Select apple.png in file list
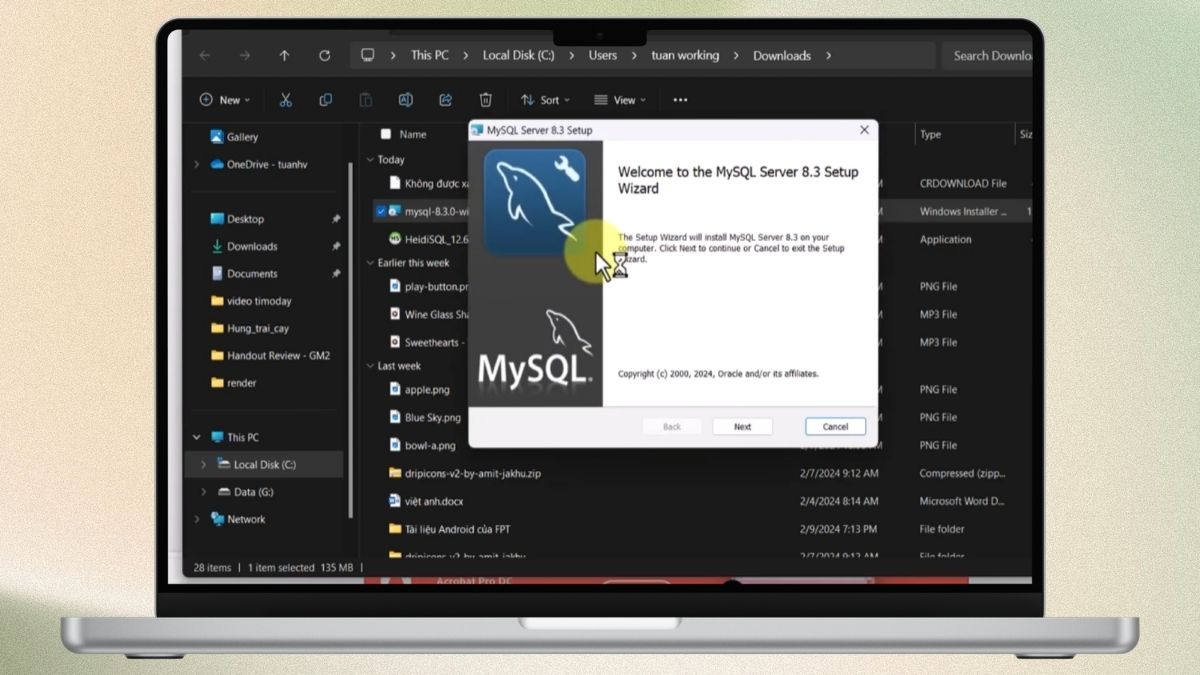1200x675 pixels. click(x=419, y=390)
